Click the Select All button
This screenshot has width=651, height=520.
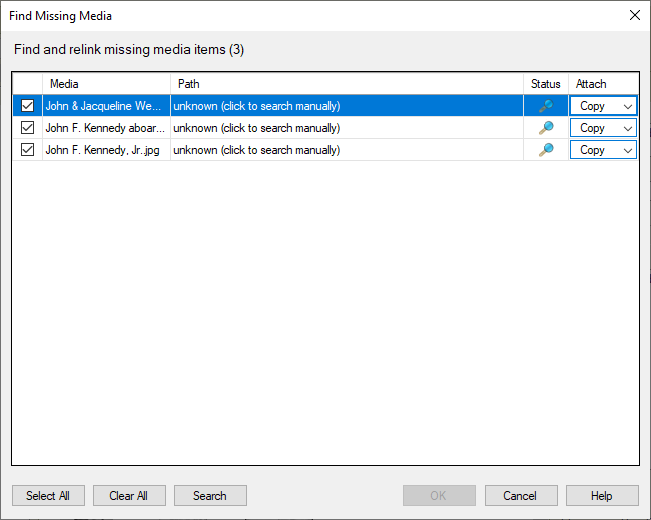pos(48,495)
